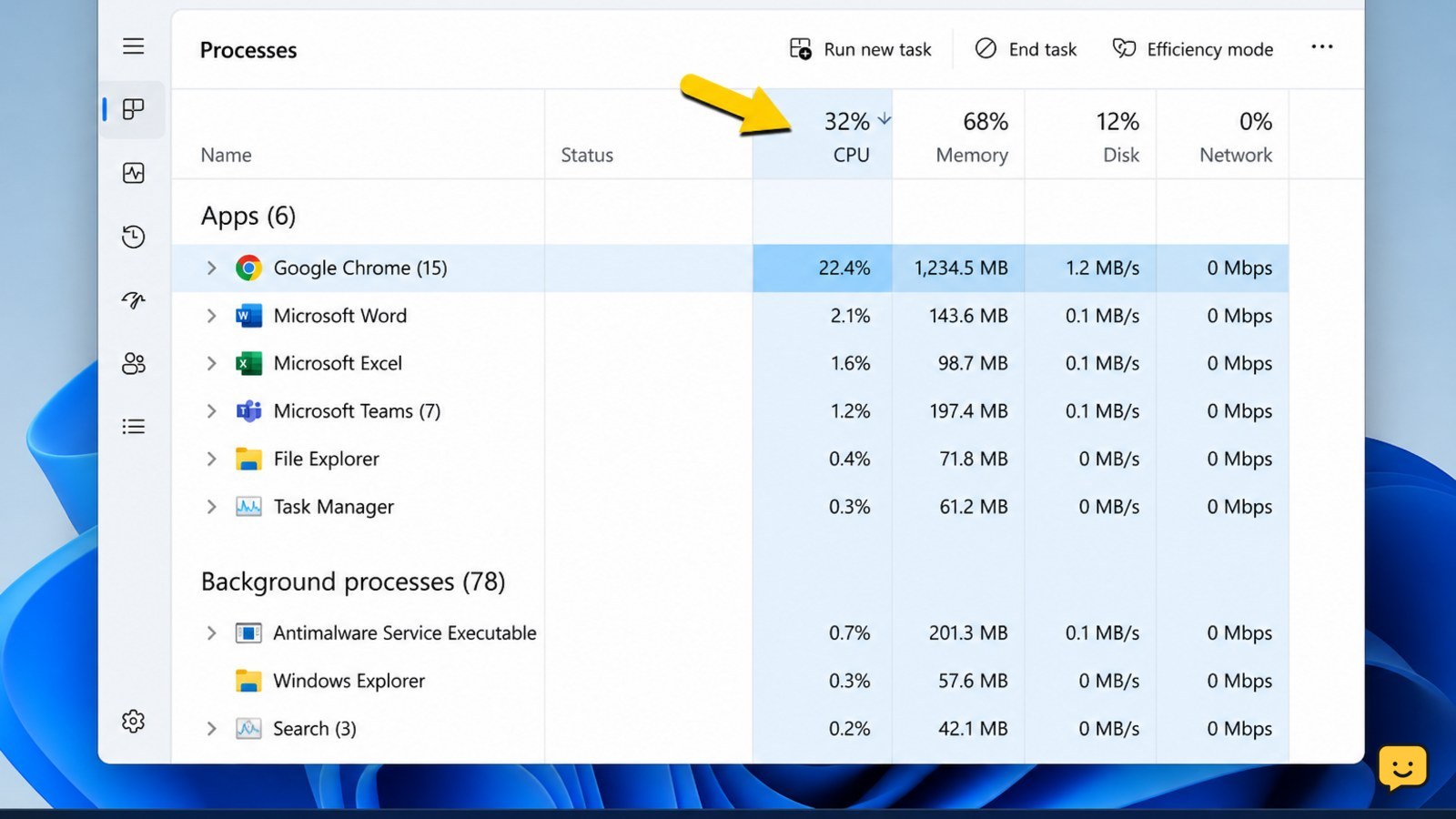Click the yellow feedback smiley icon
This screenshot has height=819, width=1456.
[1402, 767]
